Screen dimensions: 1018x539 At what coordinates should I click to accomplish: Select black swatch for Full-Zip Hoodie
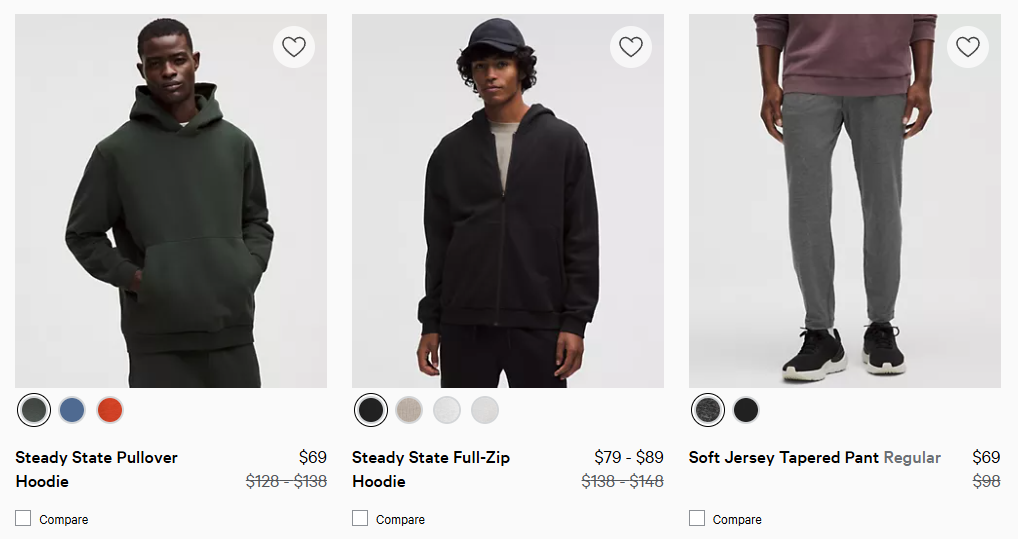[x=371, y=410]
